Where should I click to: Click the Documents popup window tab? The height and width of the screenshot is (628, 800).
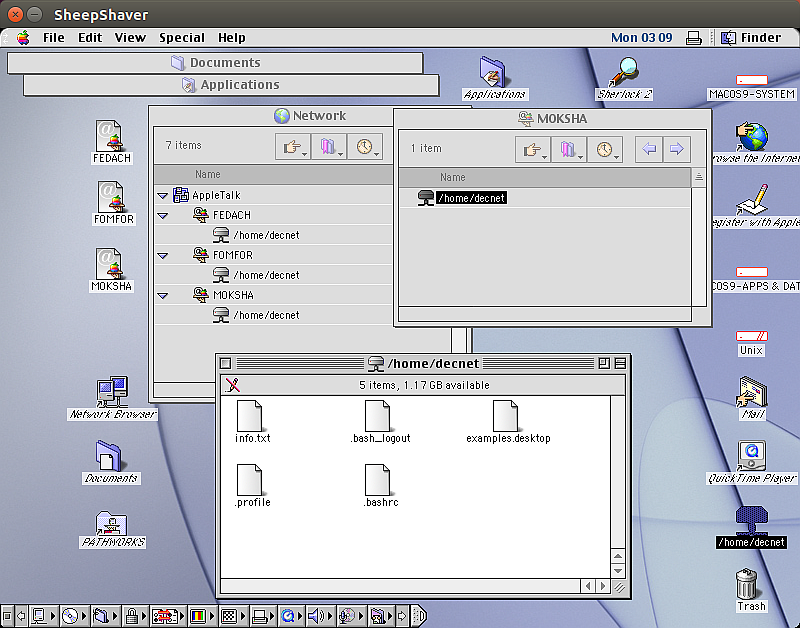coord(215,63)
